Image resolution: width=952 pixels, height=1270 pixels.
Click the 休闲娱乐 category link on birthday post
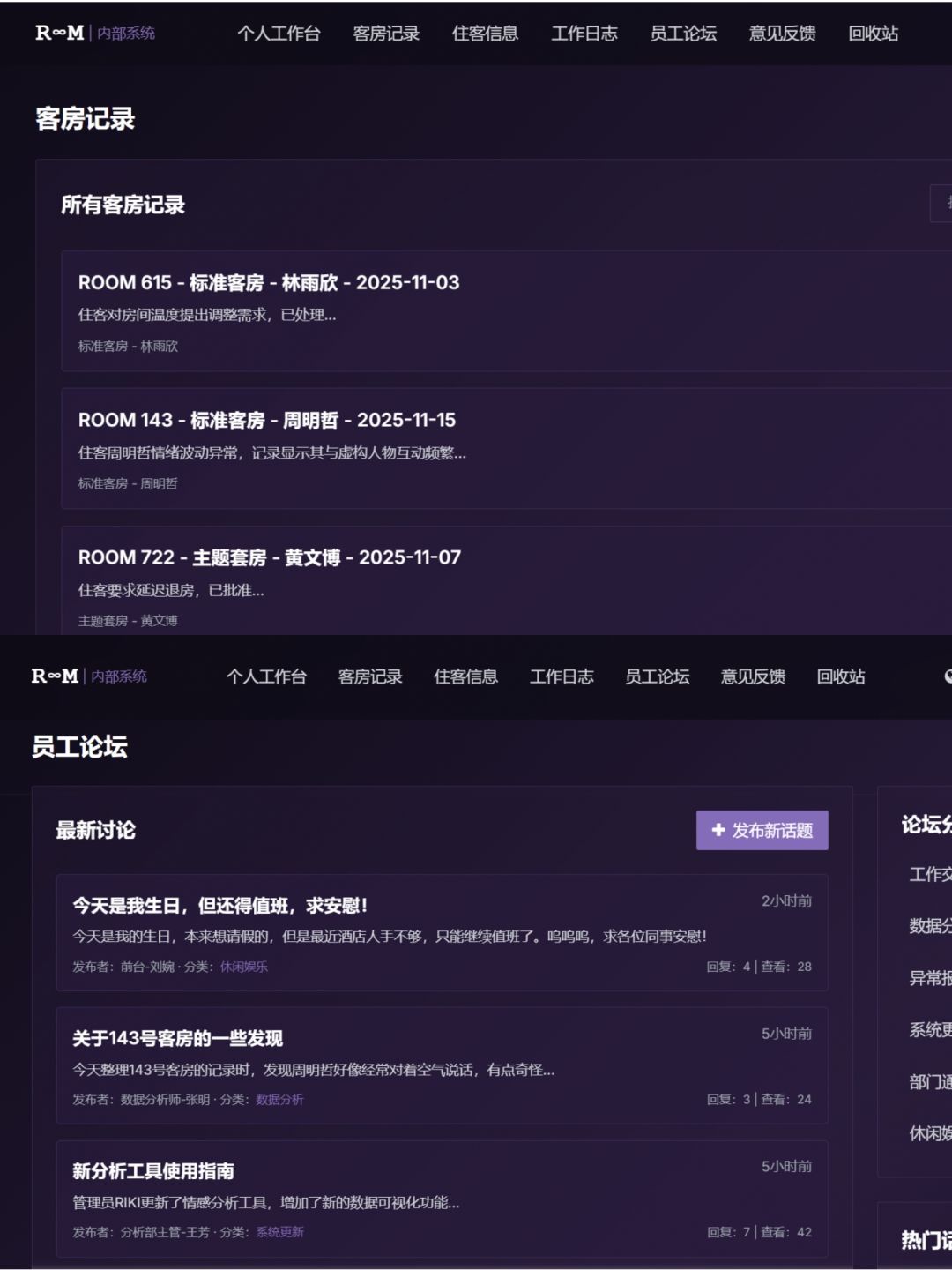click(244, 967)
